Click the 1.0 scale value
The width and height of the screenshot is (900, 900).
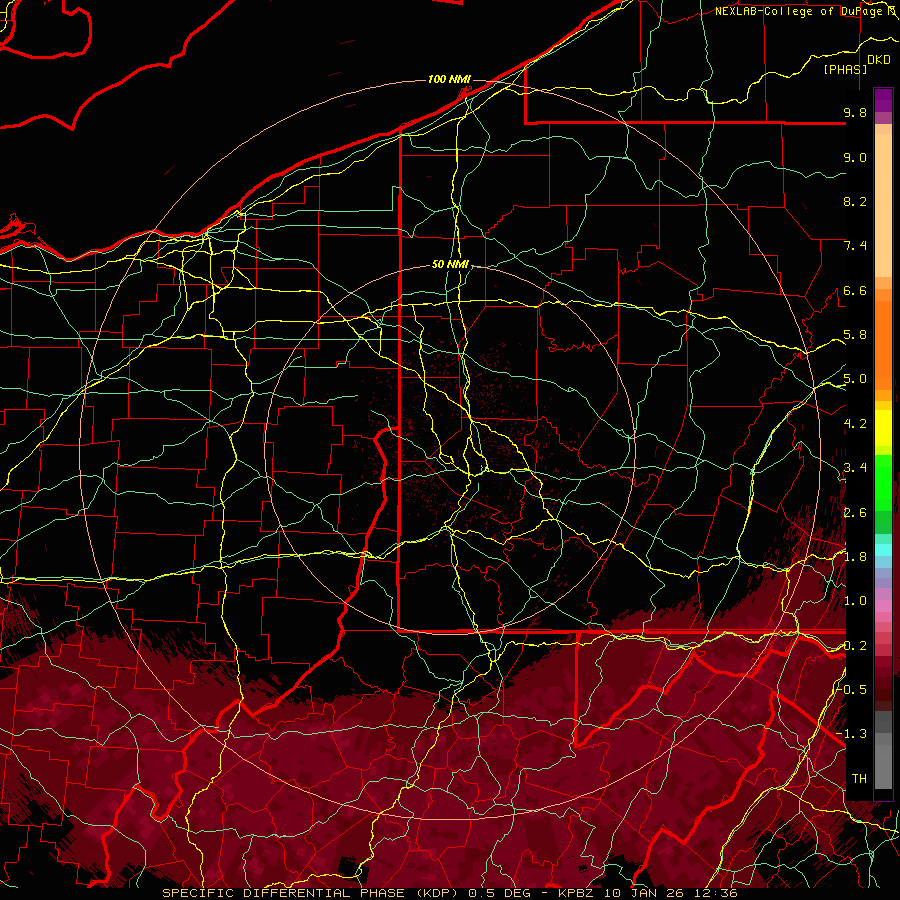coord(855,601)
